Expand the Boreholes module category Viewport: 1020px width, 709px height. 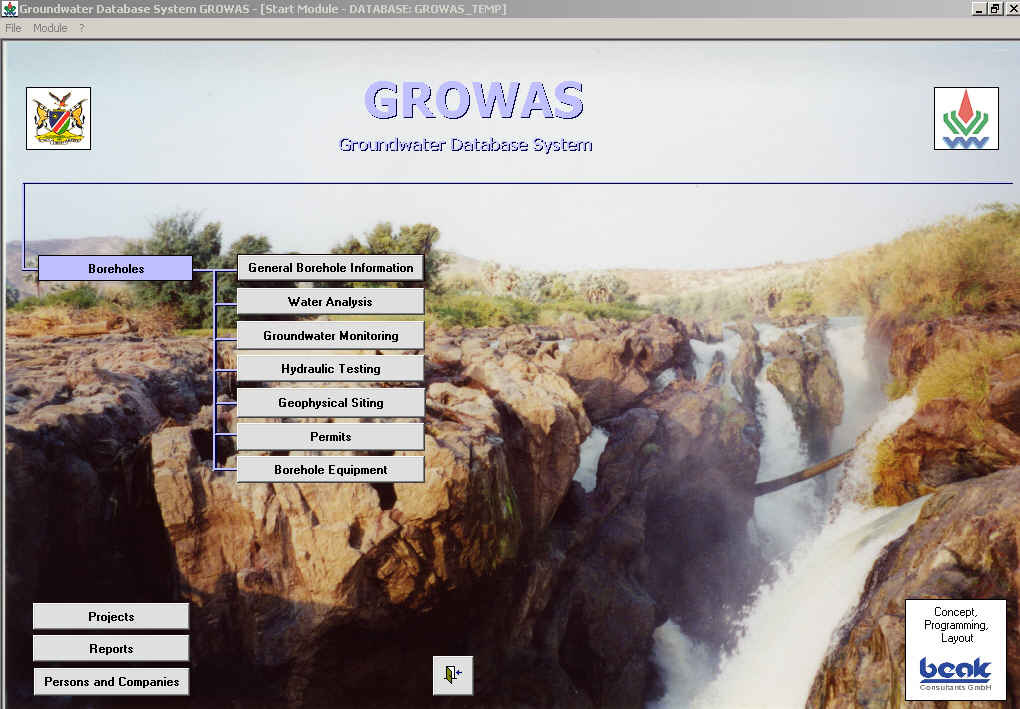coord(115,268)
